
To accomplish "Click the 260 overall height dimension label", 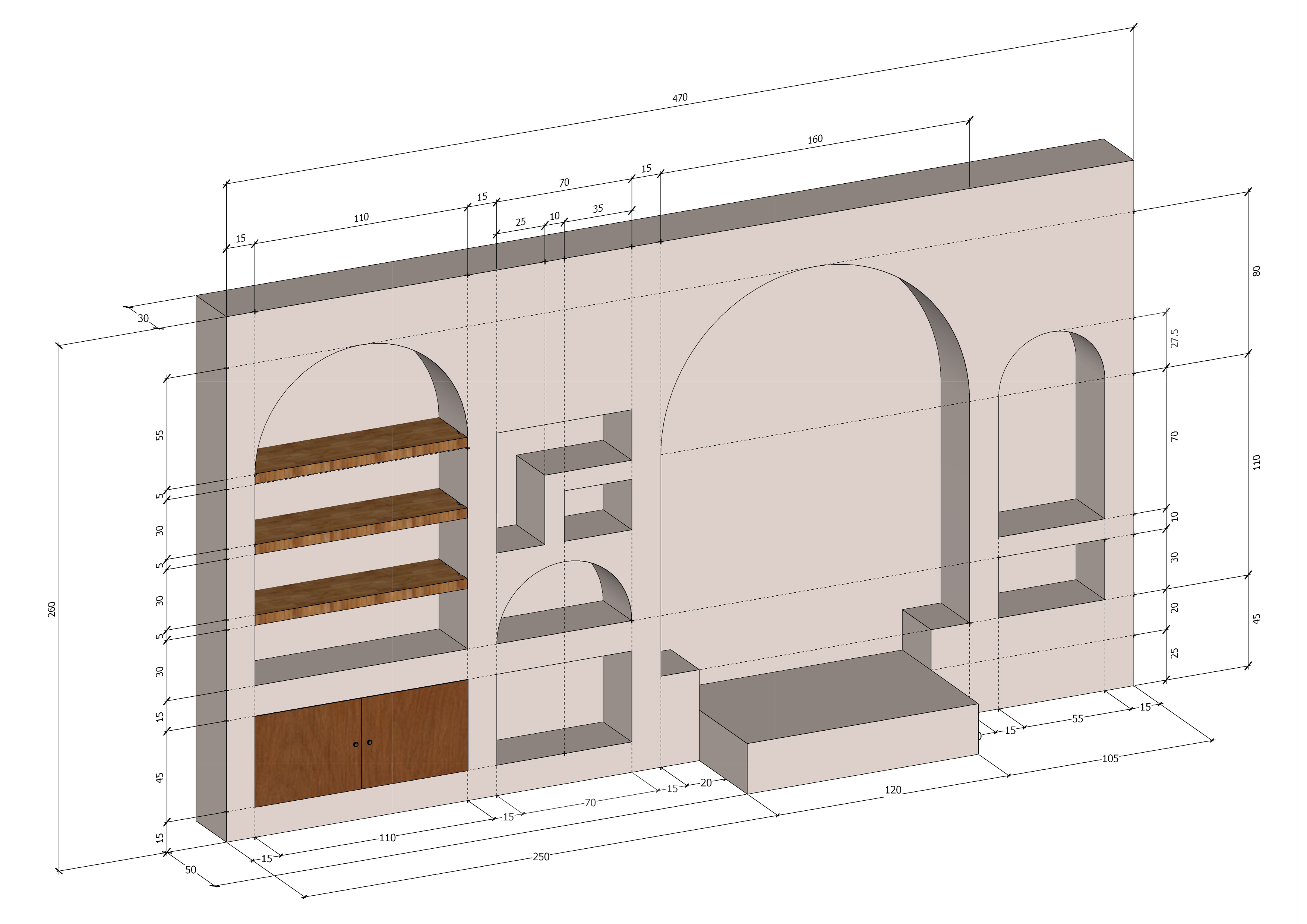I will pos(52,610).
